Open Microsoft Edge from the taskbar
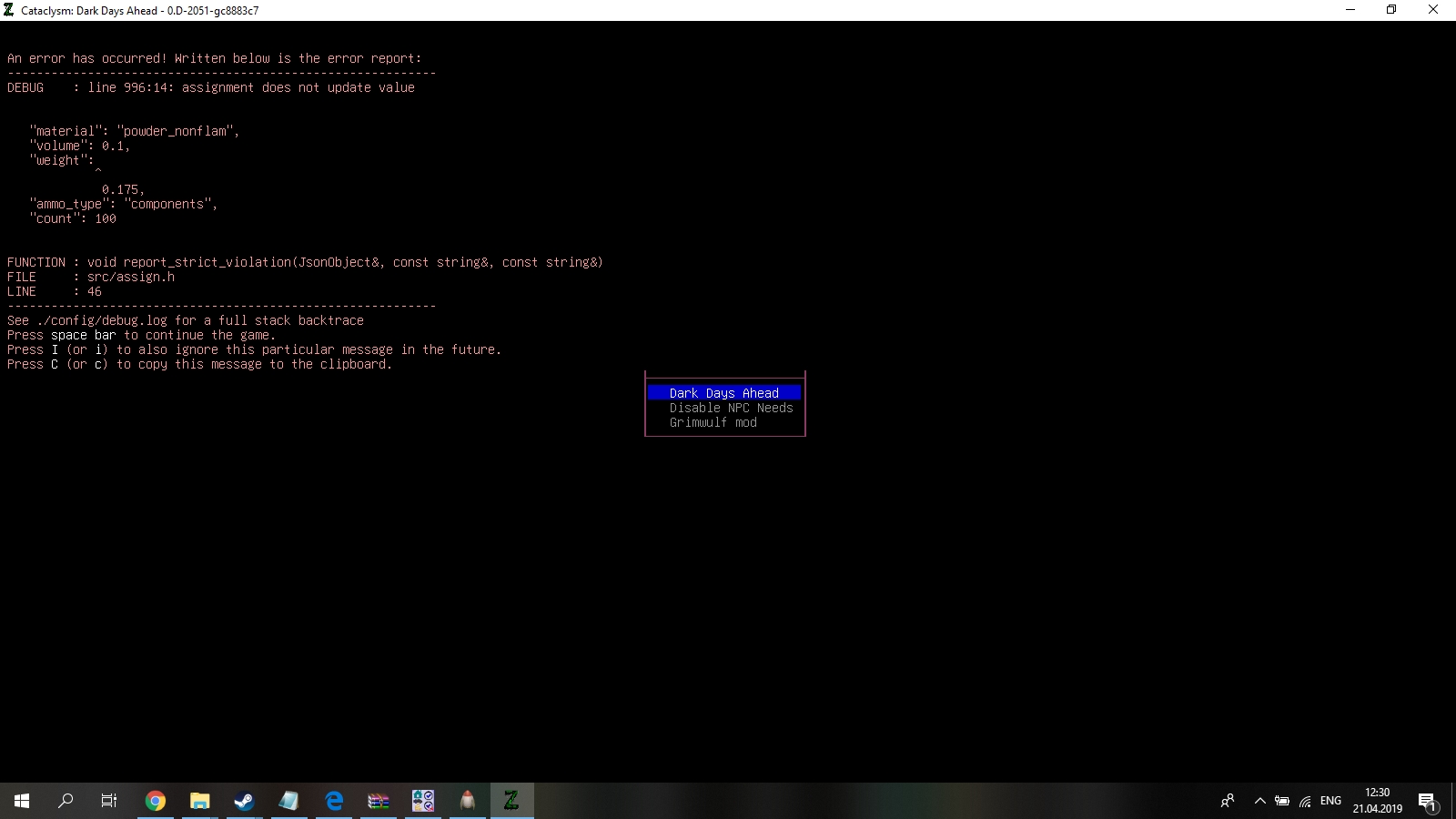Viewport: 1456px width, 819px height. click(334, 801)
